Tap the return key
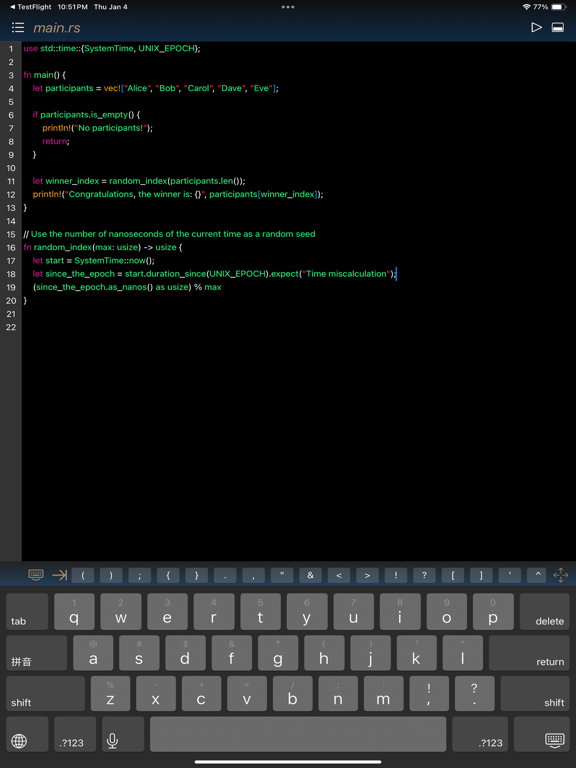The height and width of the screenshot is (768, 576). coord(529,653)
